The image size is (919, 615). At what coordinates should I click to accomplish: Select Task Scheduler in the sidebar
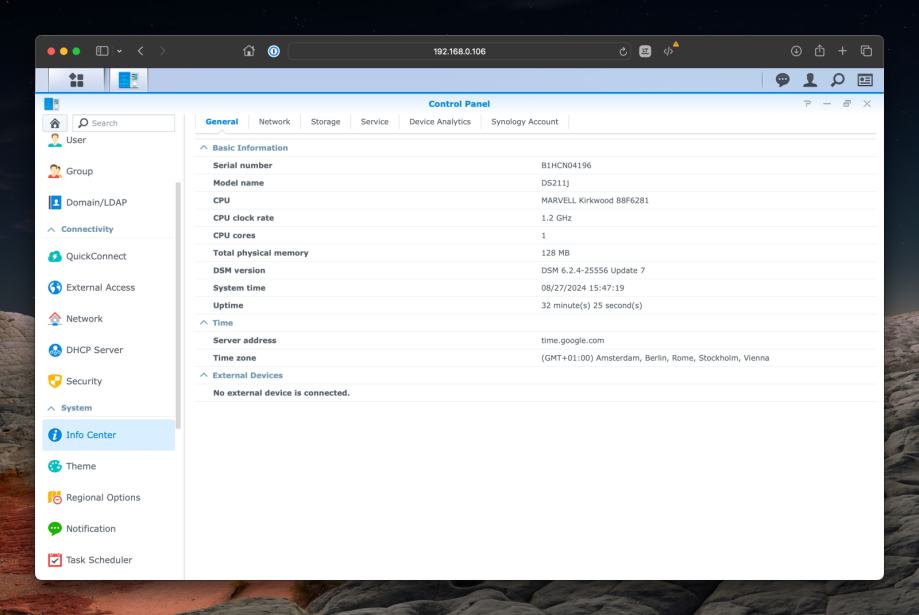click(x=98, y=560)
